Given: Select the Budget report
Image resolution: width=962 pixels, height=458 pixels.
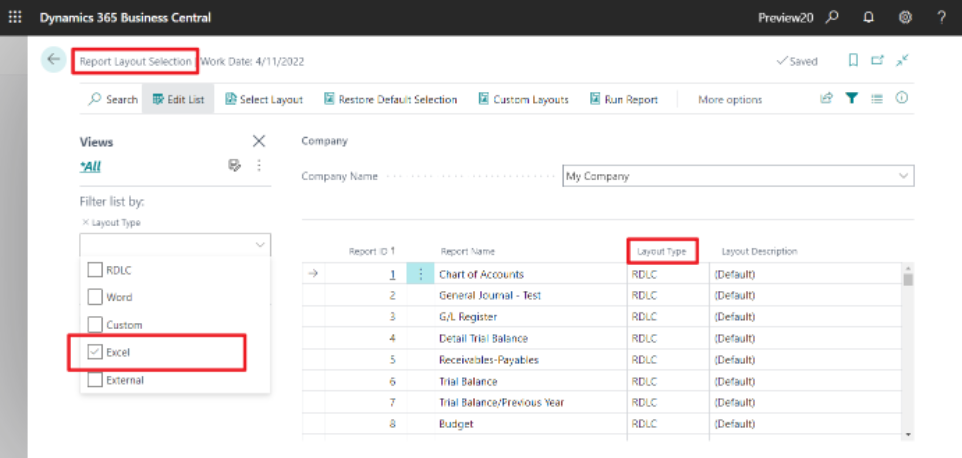Looking at the screenshot, I should pos(456,424).
